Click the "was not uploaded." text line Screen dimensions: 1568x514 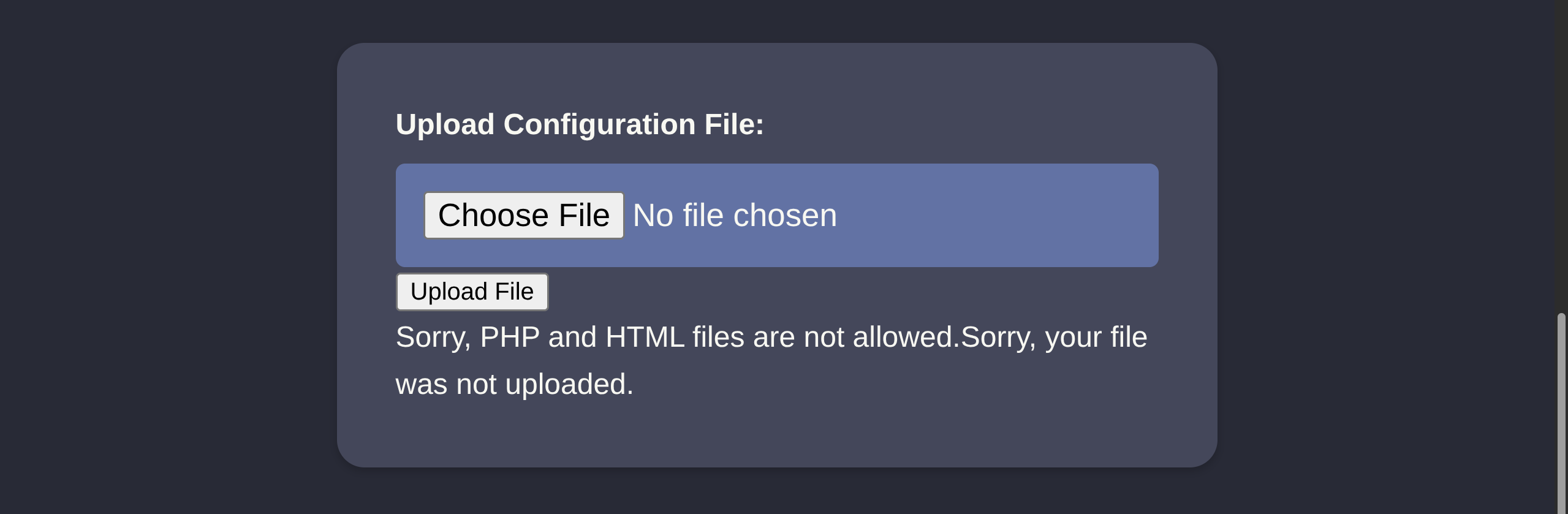(x=514, y=384)
